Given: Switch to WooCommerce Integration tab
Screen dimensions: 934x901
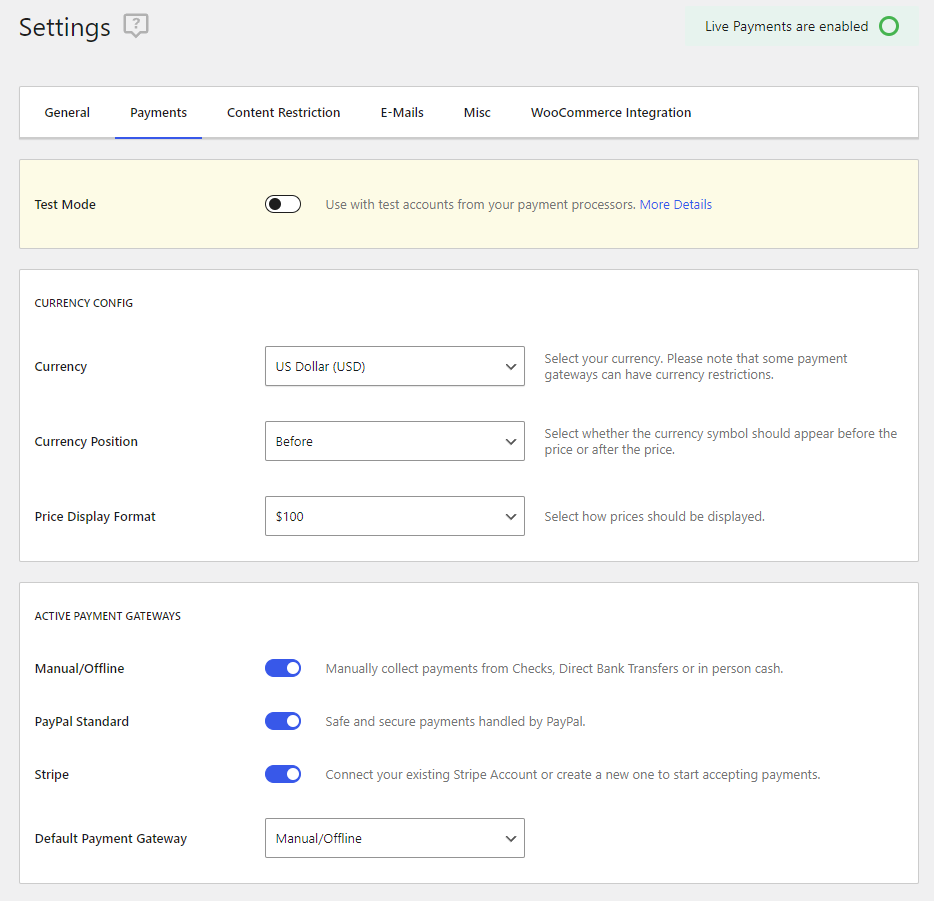Looking at the screenshot, I should (611, 113).
